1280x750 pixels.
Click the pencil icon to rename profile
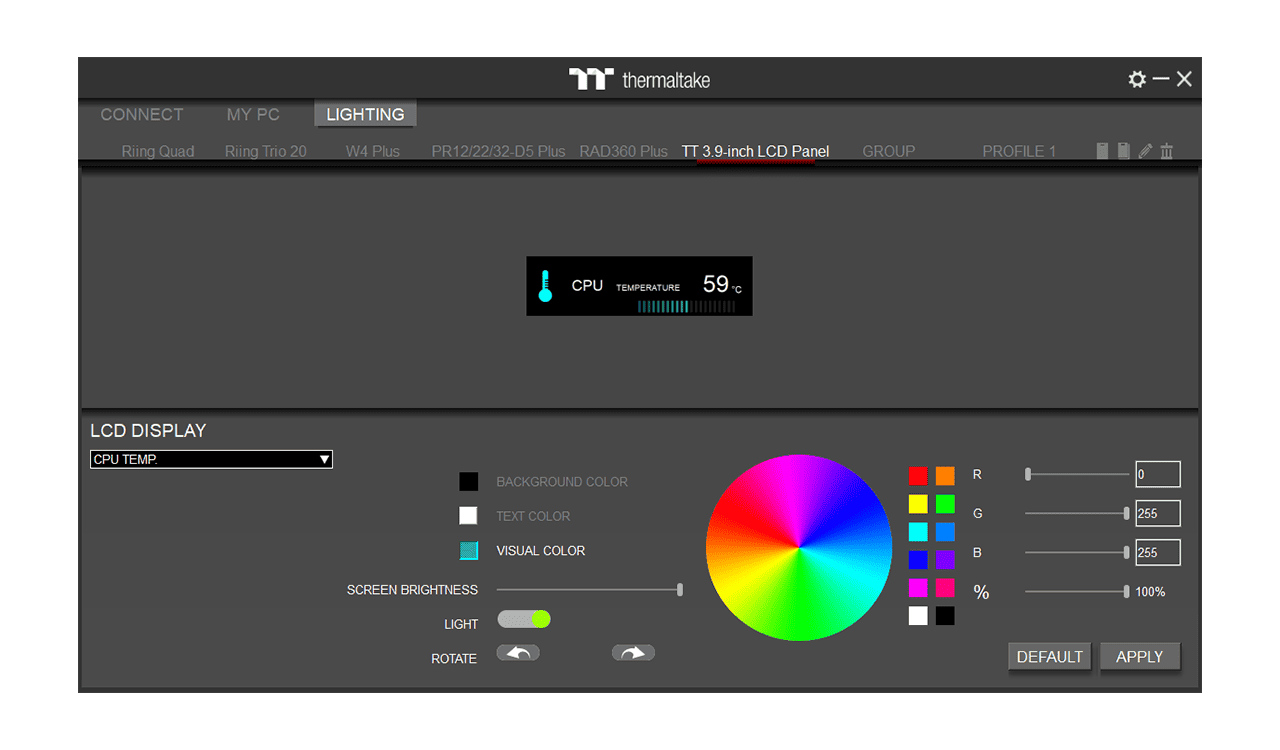(x=1145, y=151)
